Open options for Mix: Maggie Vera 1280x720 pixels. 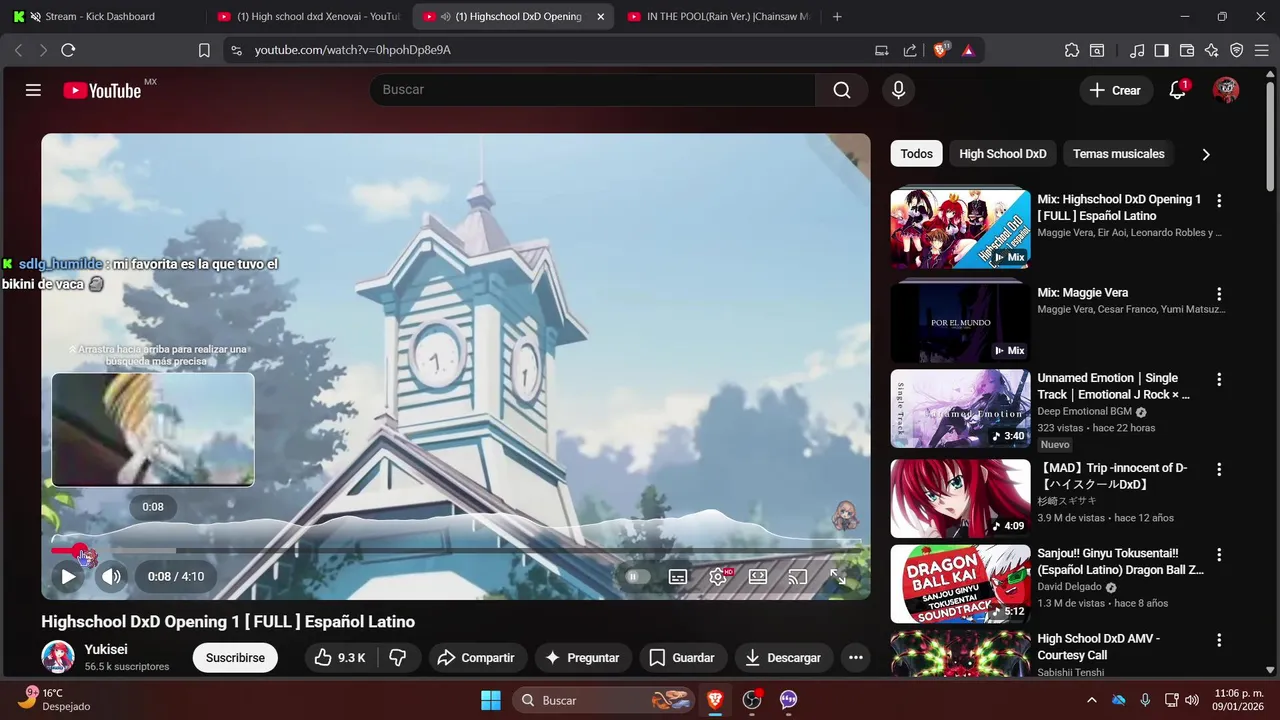[x=1219, y=294]
